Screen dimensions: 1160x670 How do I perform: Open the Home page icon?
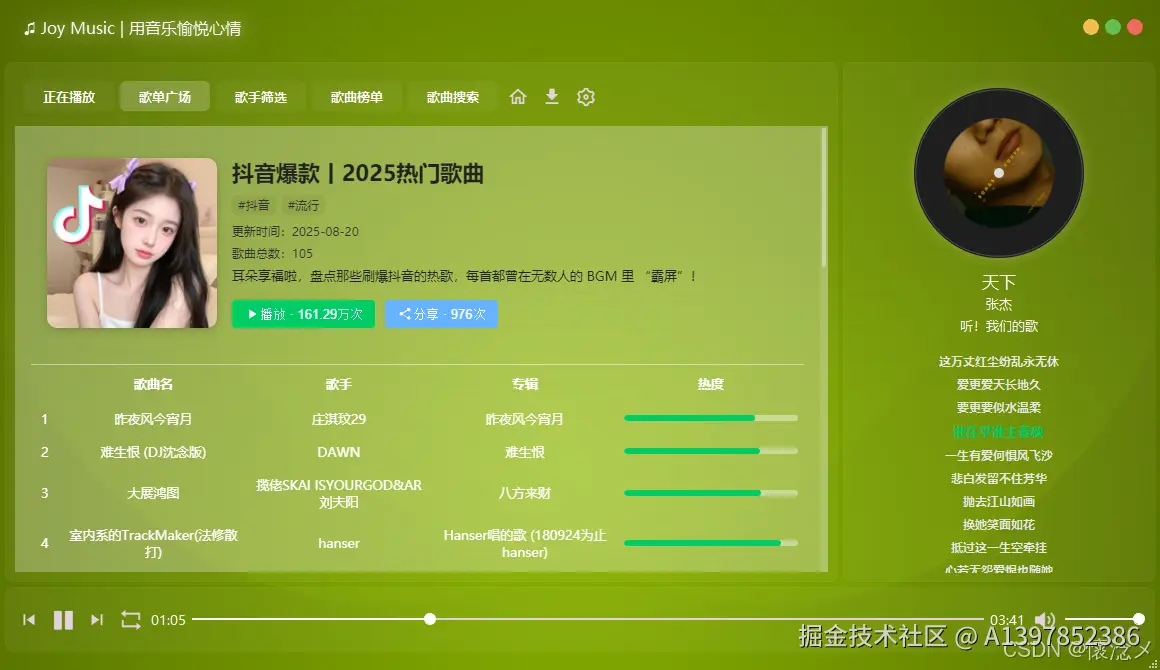click(x=517, y=96)
